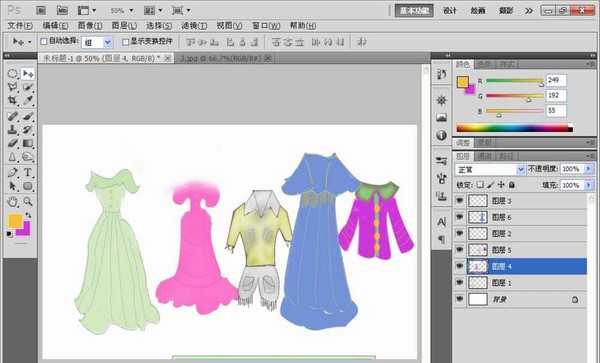The width and height of the screenshot is (600, 363).
Task: Select the Elliptical Marquee tool
Action: 12,74
